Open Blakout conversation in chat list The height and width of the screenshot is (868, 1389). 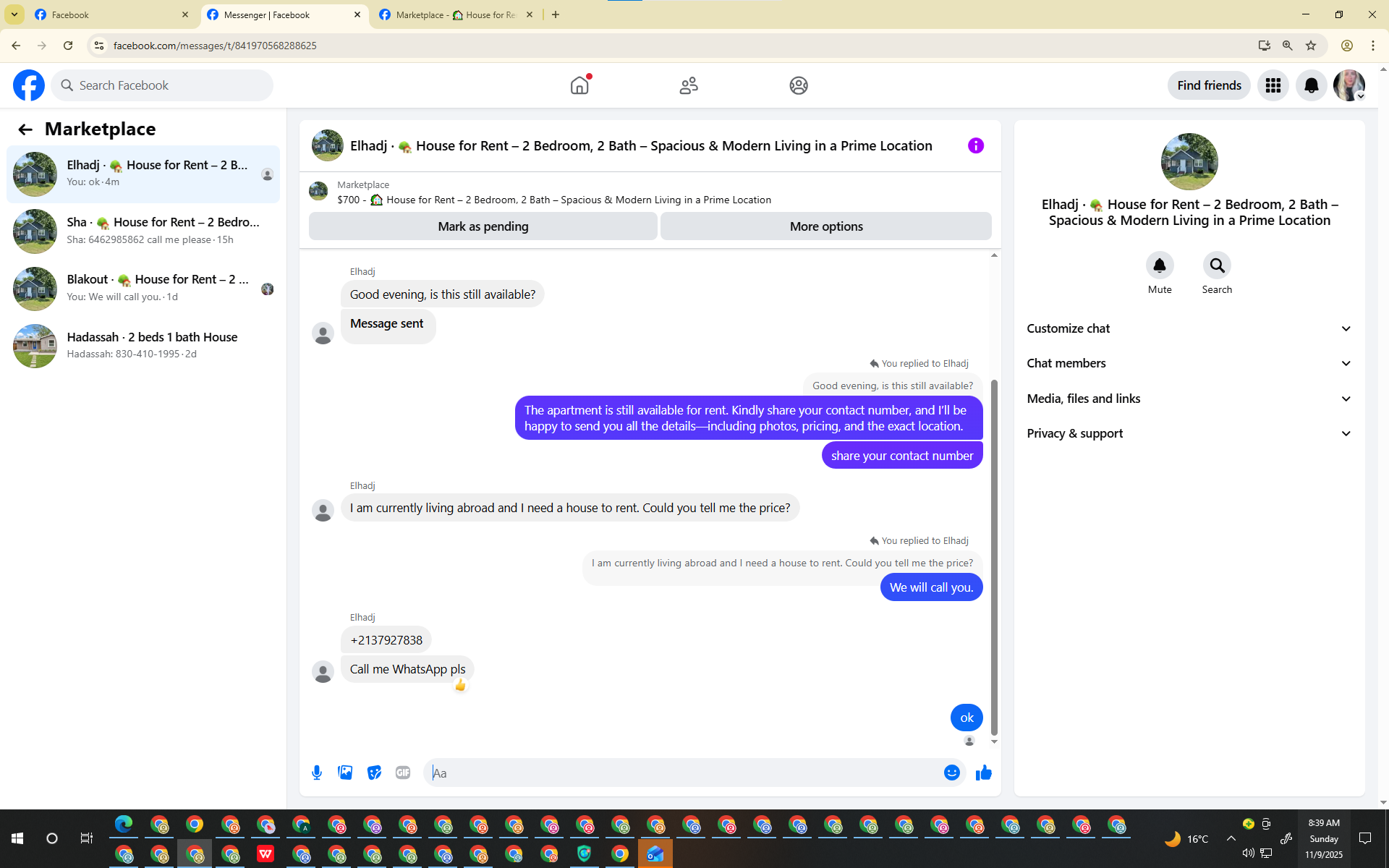coord(143,288)
